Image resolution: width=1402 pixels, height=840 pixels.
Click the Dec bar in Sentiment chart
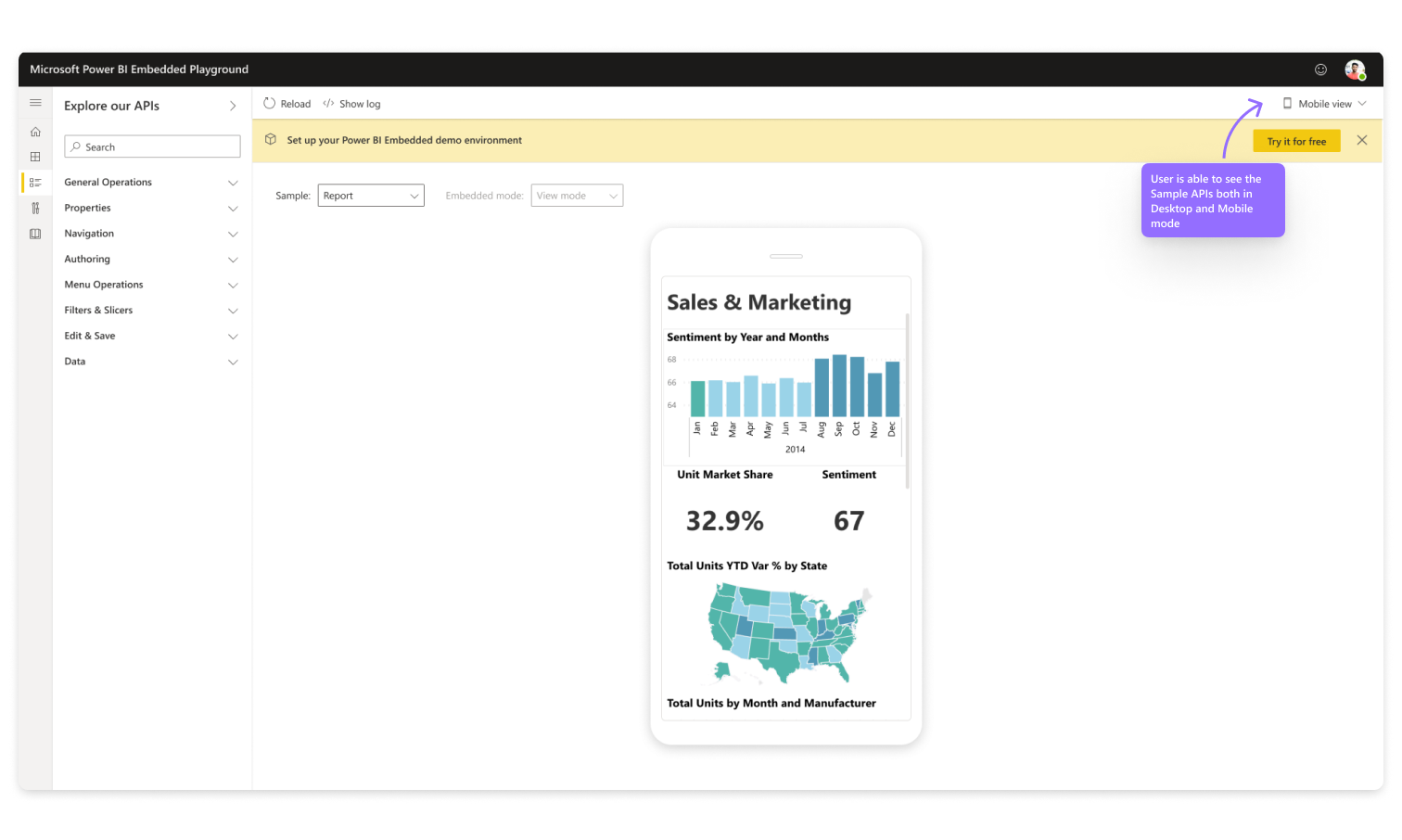(x=892, y=389)
